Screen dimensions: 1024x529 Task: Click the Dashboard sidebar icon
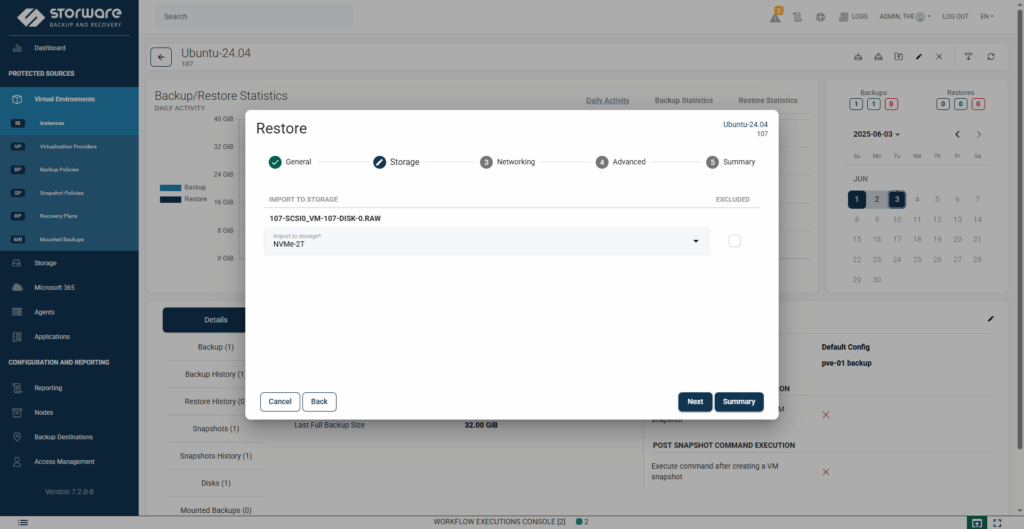[17, 48]
